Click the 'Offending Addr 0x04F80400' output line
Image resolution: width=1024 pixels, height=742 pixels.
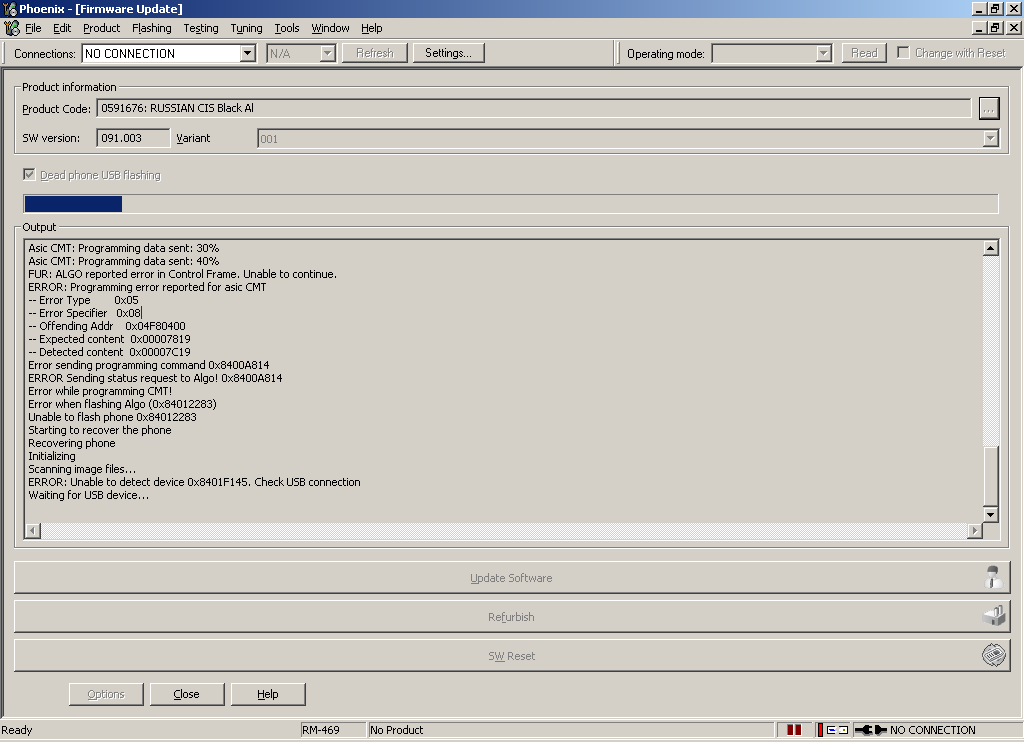(x=106, y=326)
